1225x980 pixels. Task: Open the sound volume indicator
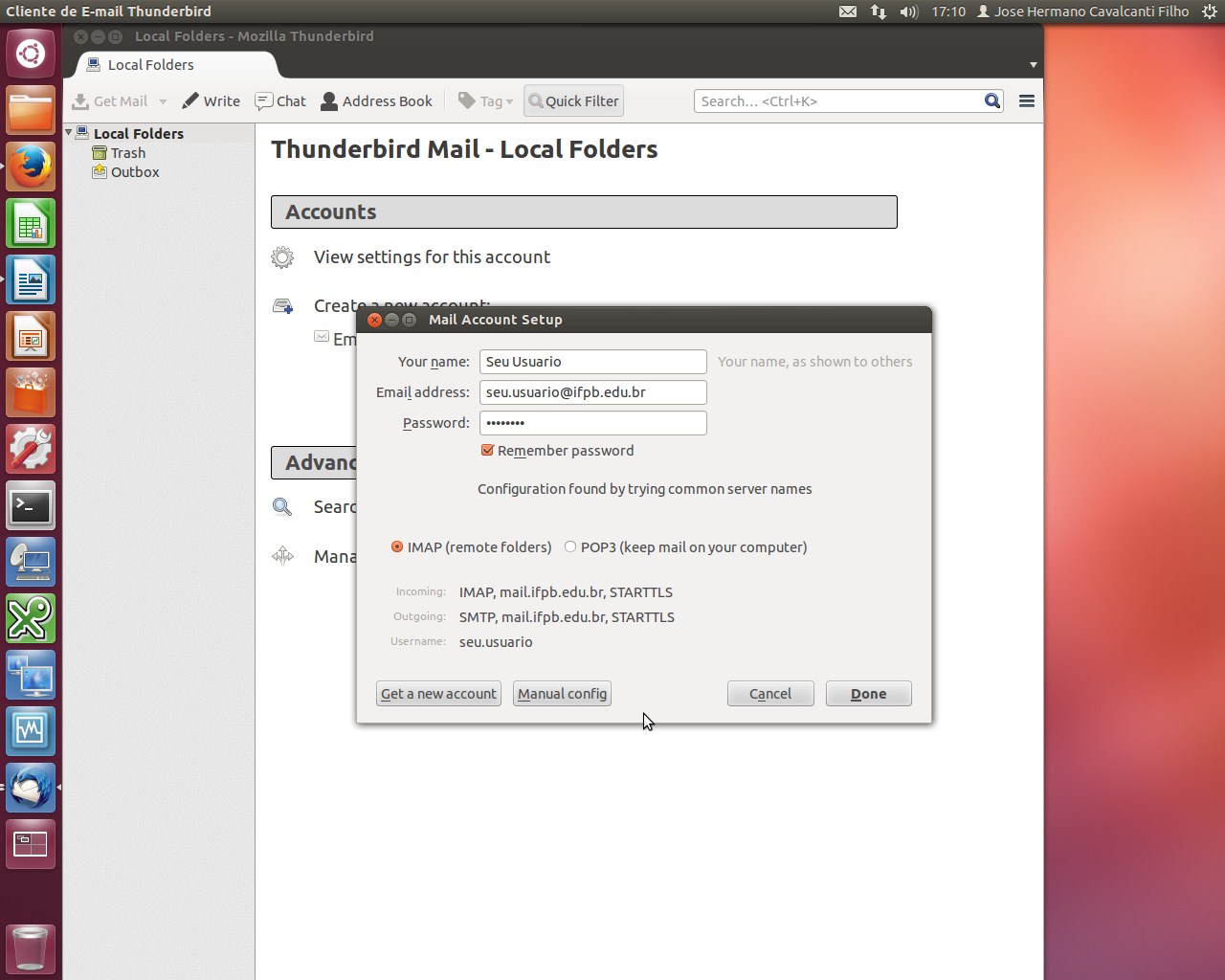pos(908,11)
